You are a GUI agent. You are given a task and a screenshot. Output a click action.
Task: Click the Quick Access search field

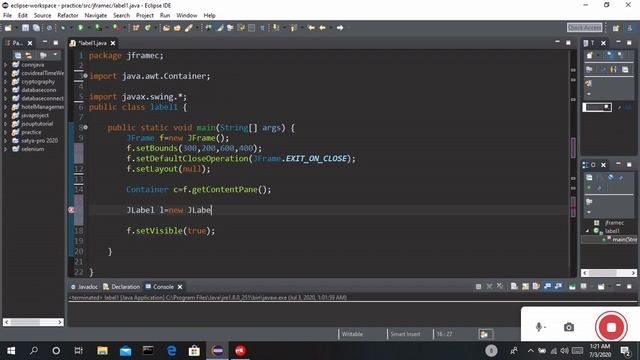[584, 28]
